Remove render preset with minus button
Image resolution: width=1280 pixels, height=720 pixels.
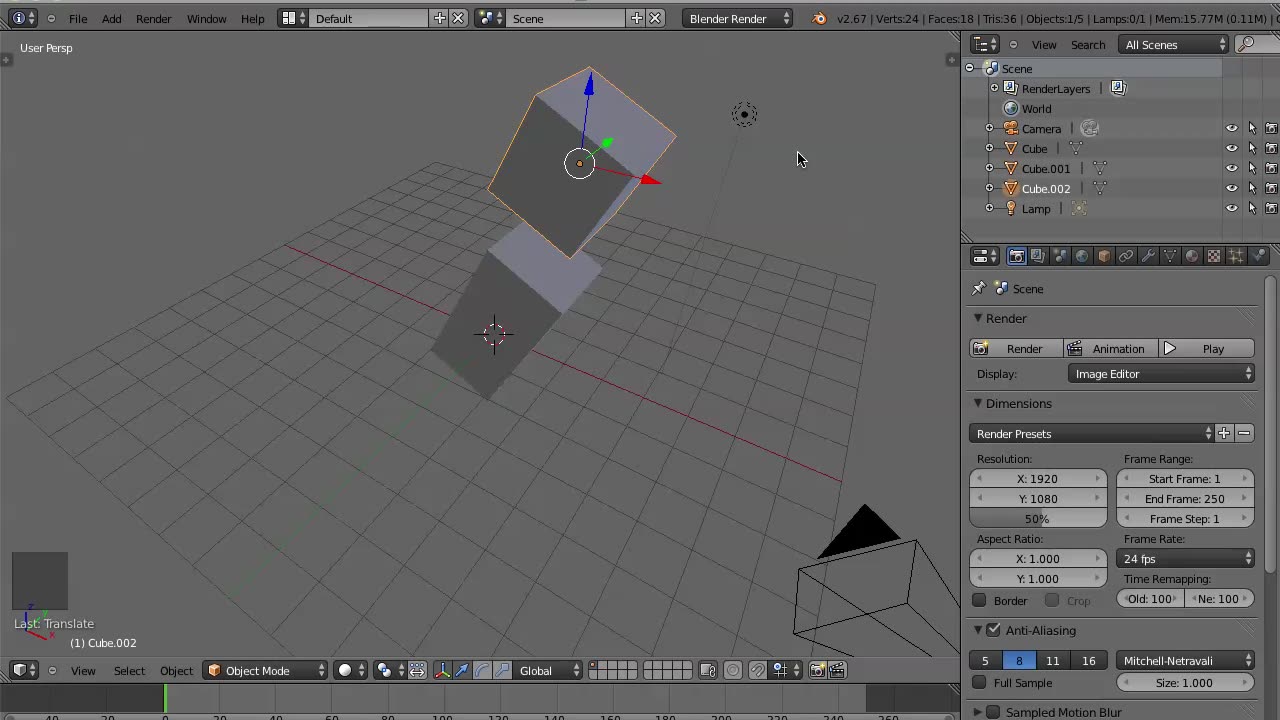1244,434
